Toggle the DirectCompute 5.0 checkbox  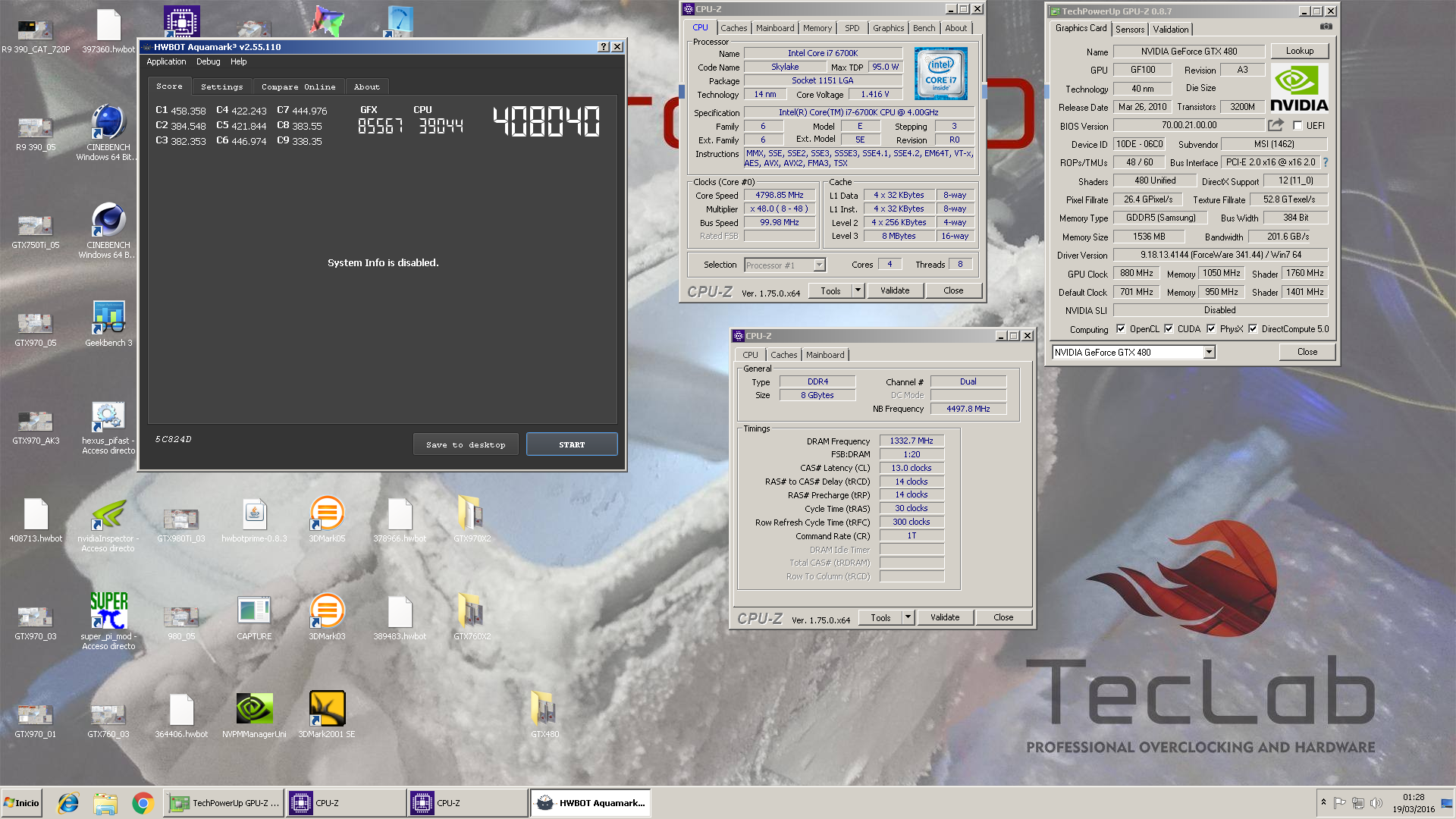1253,329
